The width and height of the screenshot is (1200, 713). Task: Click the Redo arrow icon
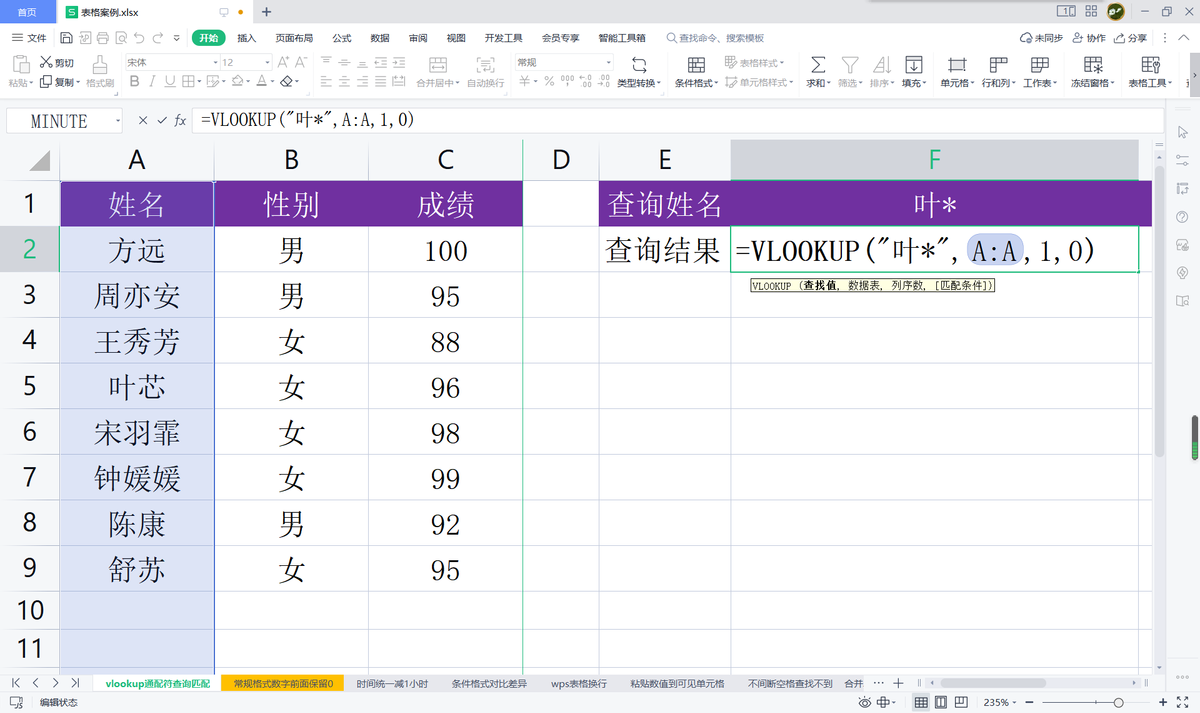[x=158, y=38]
